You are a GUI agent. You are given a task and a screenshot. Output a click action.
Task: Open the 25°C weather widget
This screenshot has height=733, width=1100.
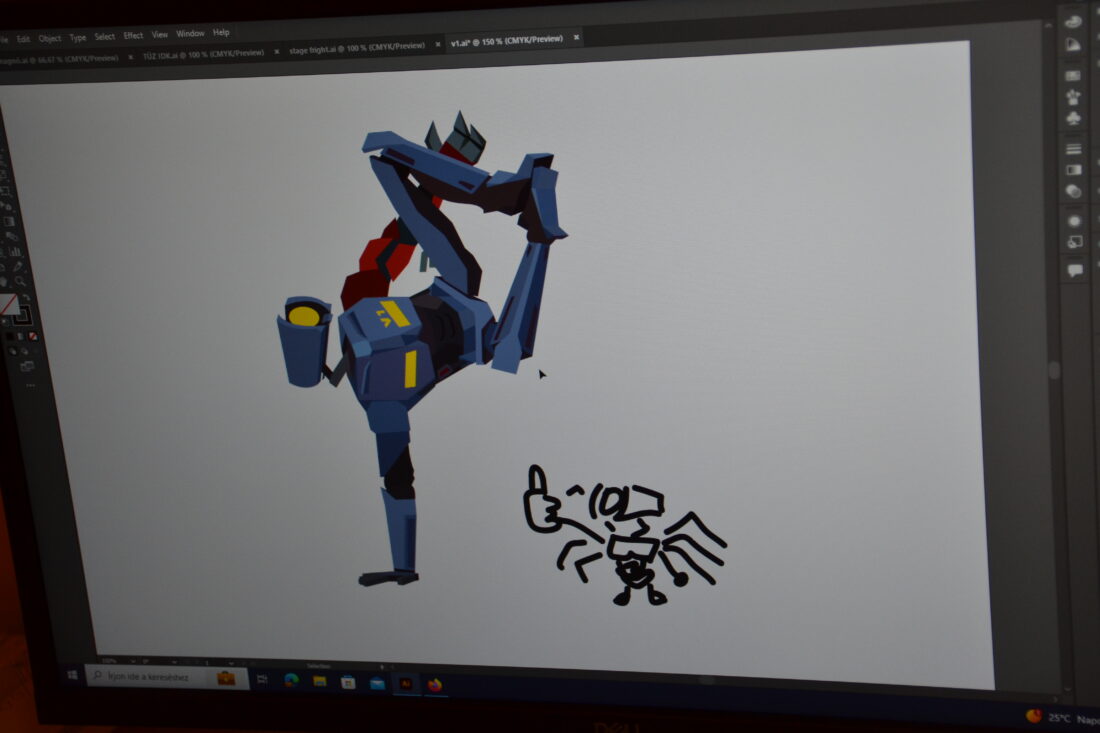(1062, 718)
